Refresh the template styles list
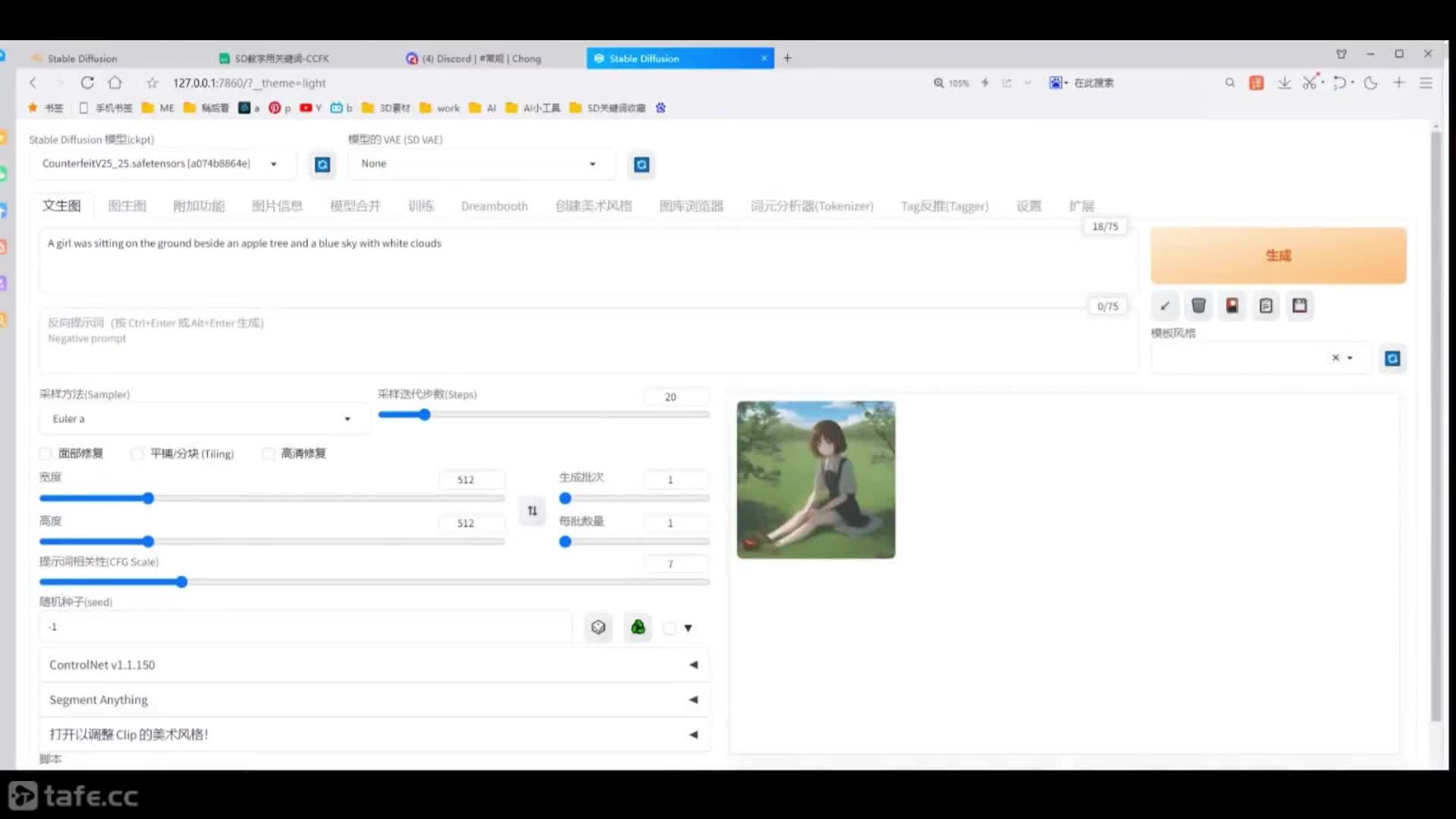The image size is (1456, 819). 1392,359
